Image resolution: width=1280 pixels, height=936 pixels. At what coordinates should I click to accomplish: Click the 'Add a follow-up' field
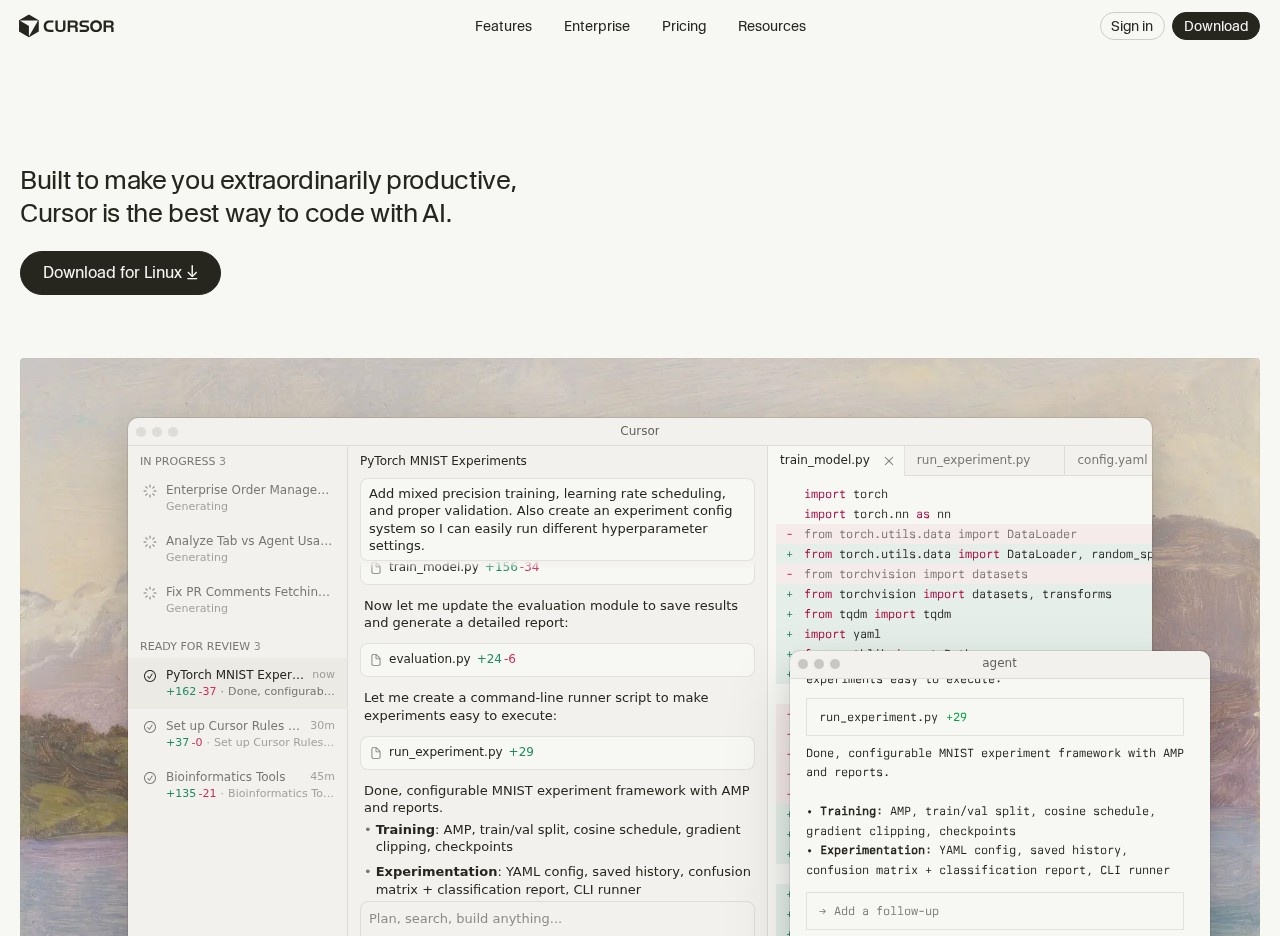(994, 911)
